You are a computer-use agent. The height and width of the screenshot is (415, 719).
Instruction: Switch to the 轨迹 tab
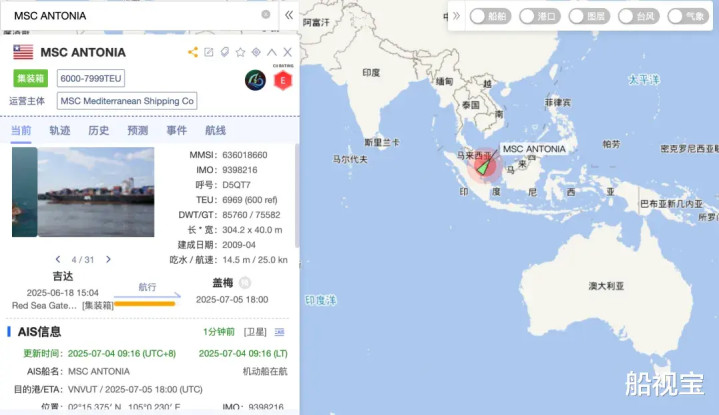60,131
